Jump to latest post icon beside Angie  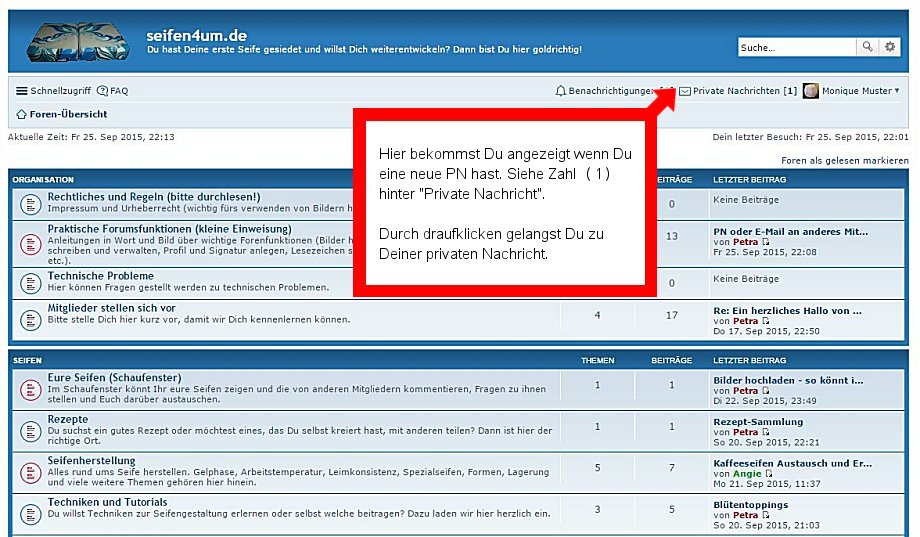tap(768, 474)
